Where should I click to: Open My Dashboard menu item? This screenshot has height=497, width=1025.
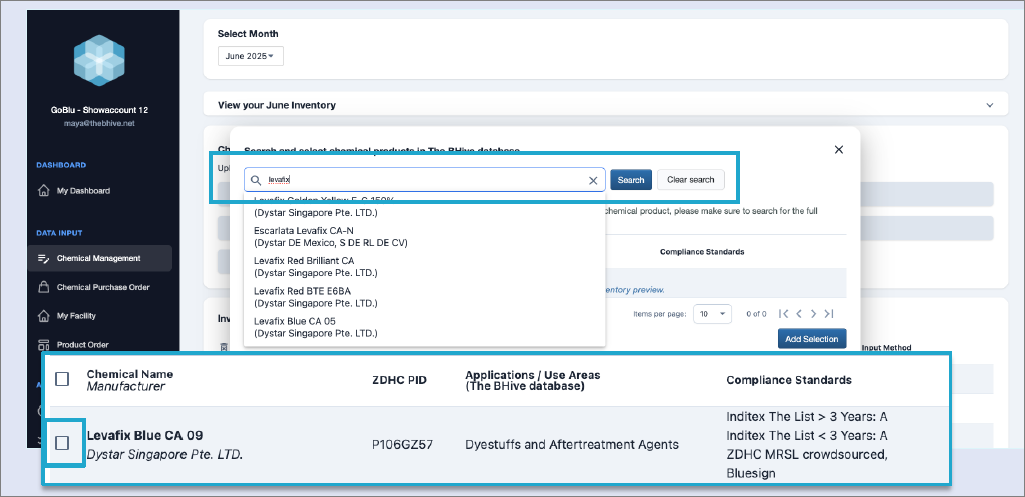coord(83,191)
